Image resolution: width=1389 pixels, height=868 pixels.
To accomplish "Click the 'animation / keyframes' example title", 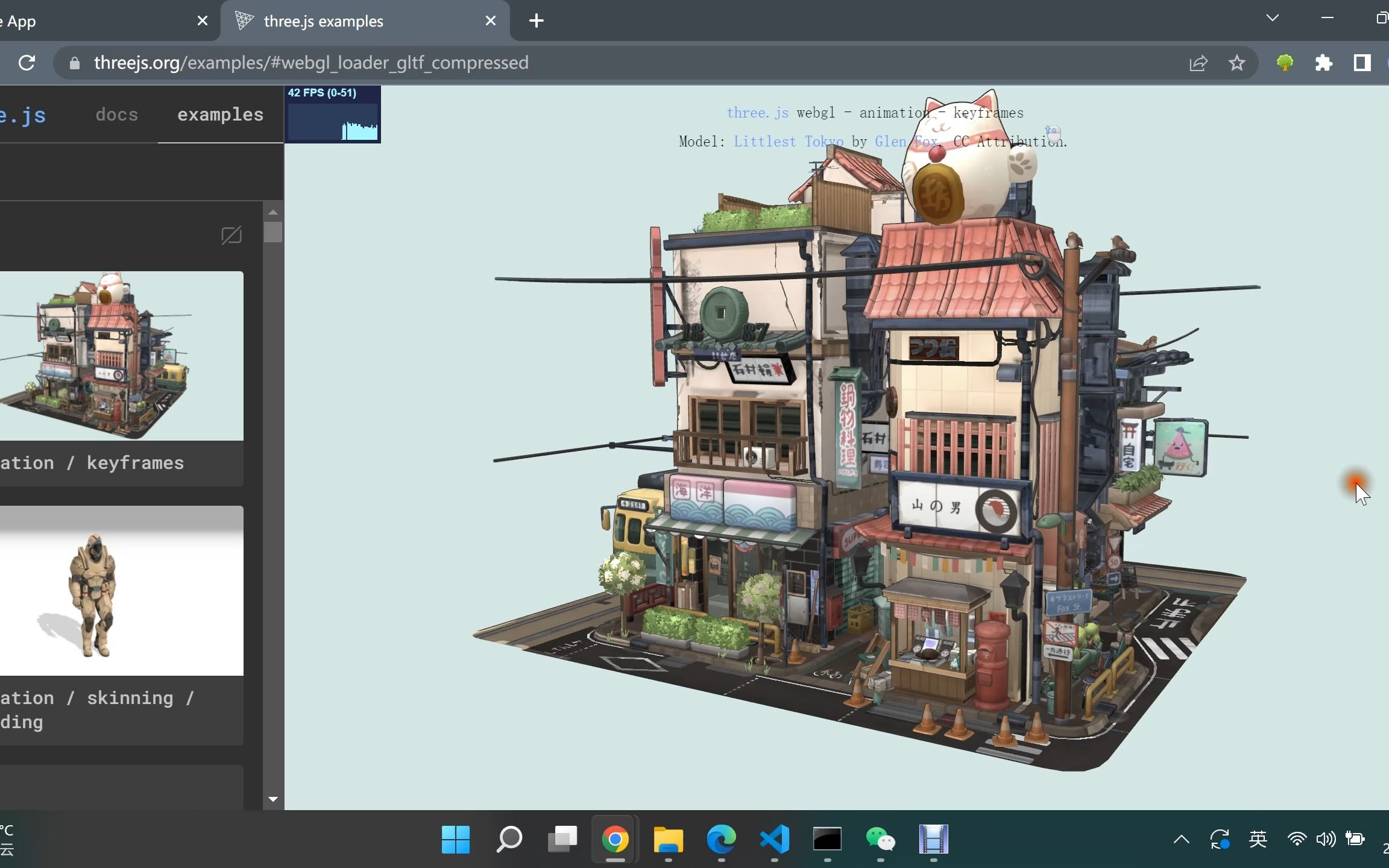I will (x=92, y=463).
